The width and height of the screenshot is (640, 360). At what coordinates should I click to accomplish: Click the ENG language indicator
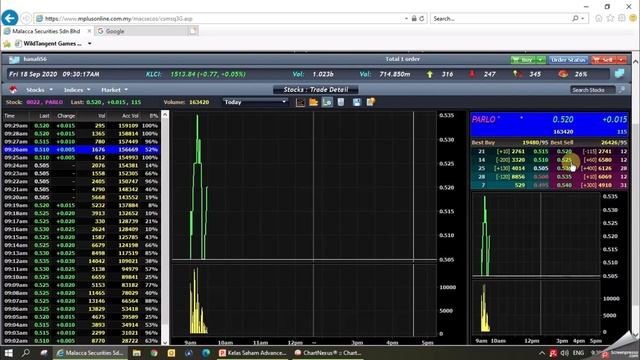coord(578,353)
